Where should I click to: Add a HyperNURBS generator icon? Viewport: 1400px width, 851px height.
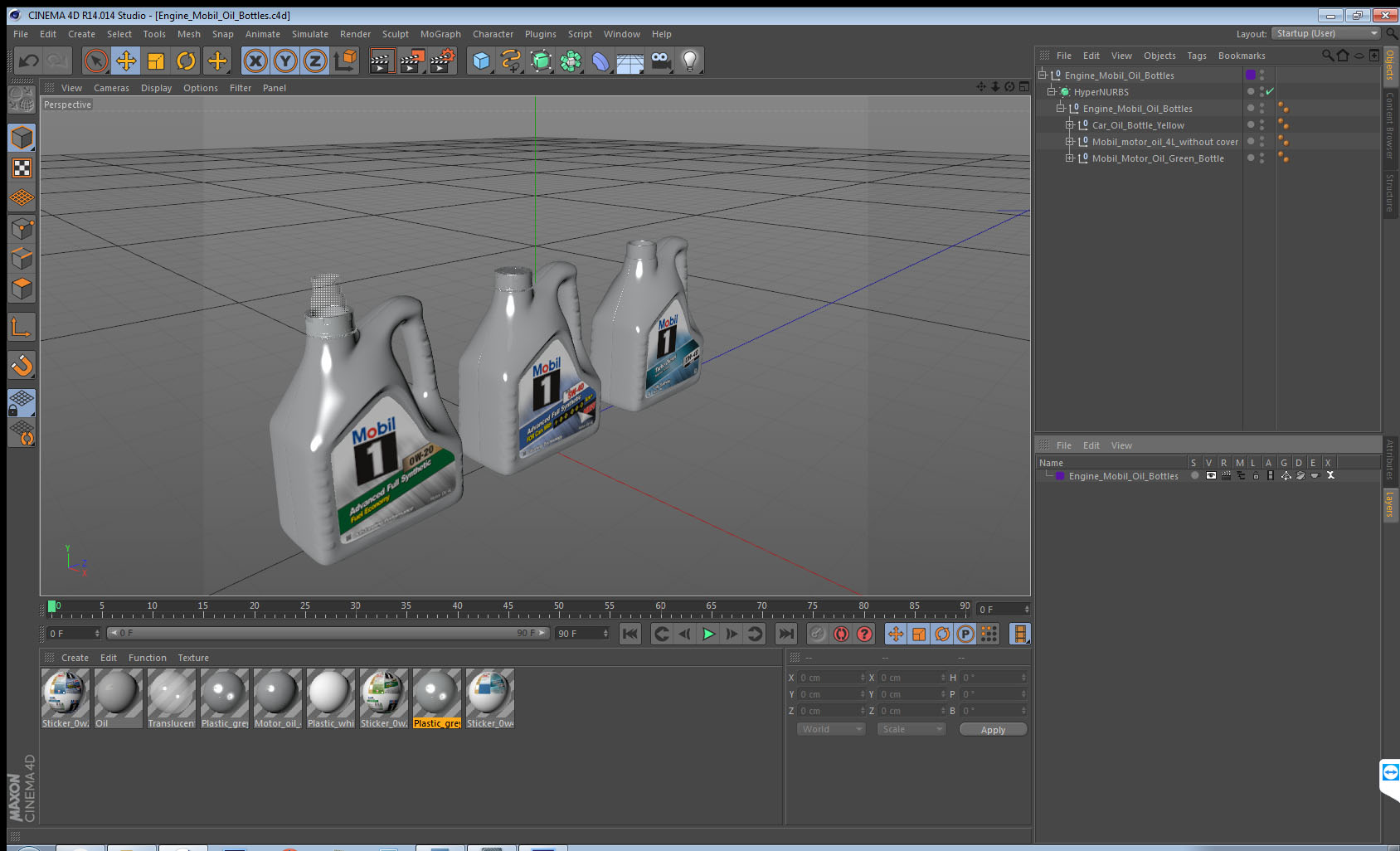click(541, 61)
